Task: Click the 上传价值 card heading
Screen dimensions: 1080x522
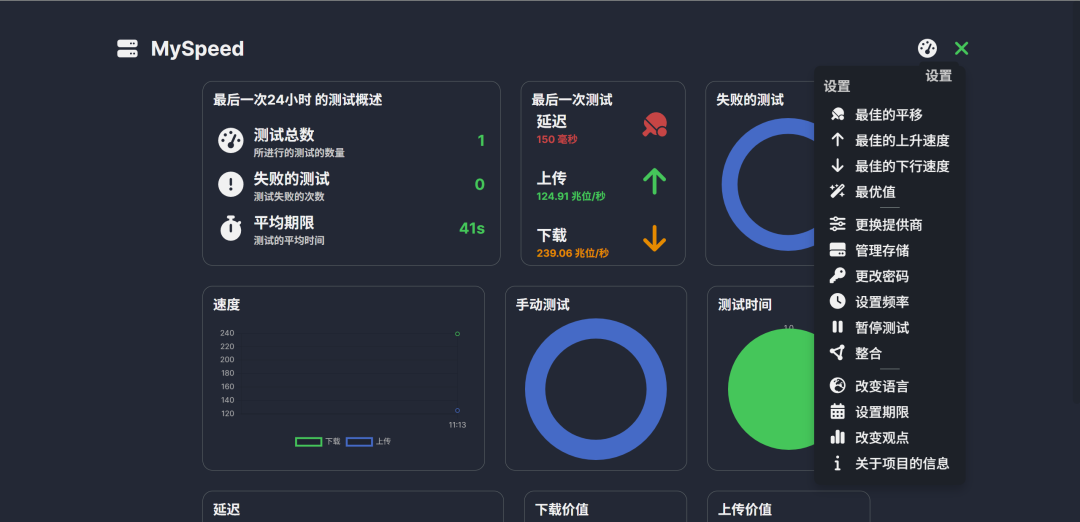Action: click(x=745, y=510)
